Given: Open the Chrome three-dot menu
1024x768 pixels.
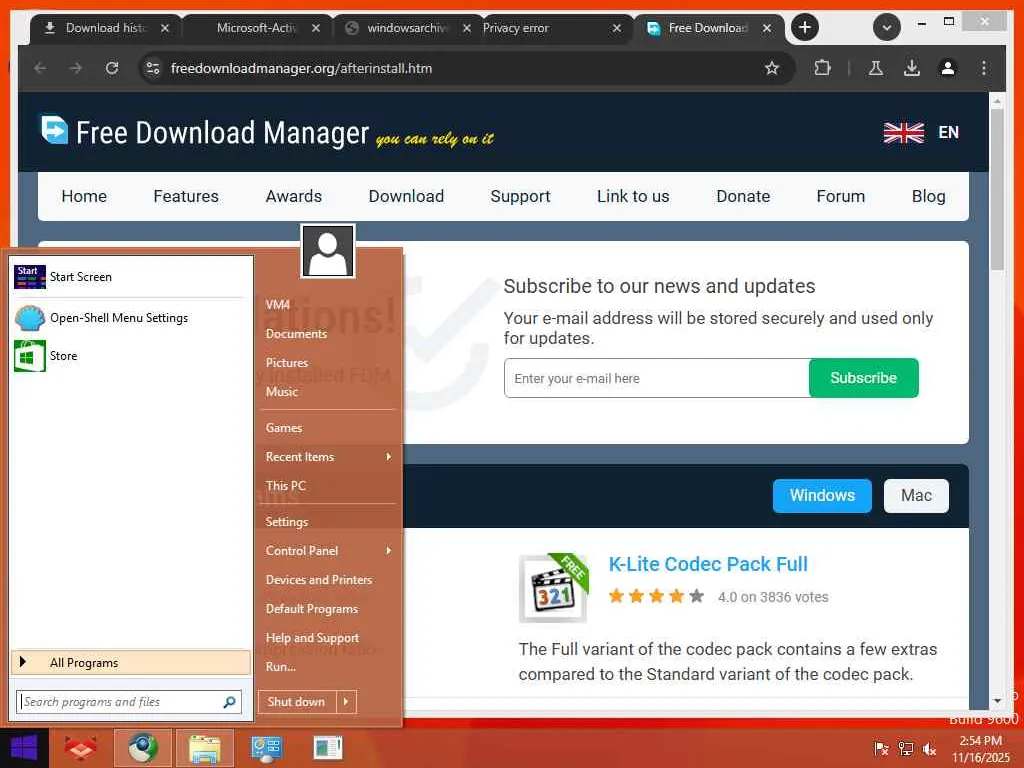Looking at the screenshot, I should tap(984, 68).
